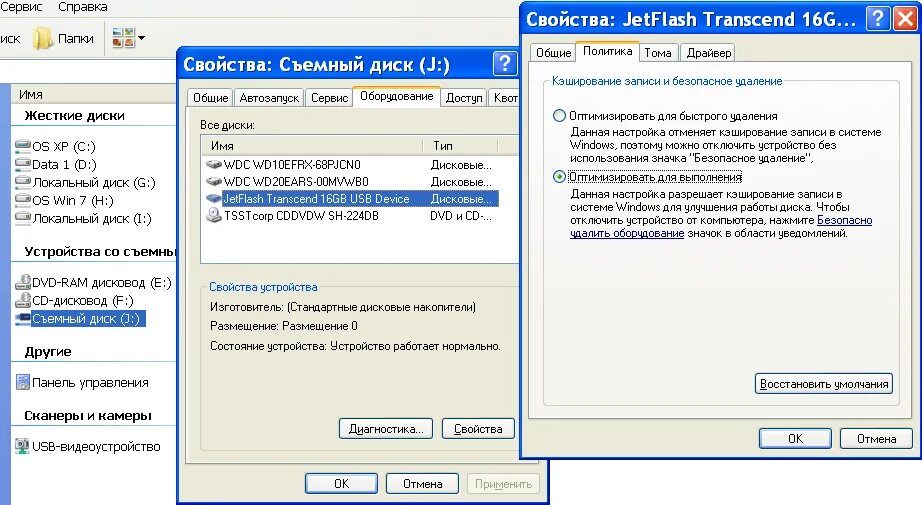Image resolution: width=922 pixels, height=505 pixels.
Task: Click help question icon in Съемный диск properties
Action: pos(505,63)
